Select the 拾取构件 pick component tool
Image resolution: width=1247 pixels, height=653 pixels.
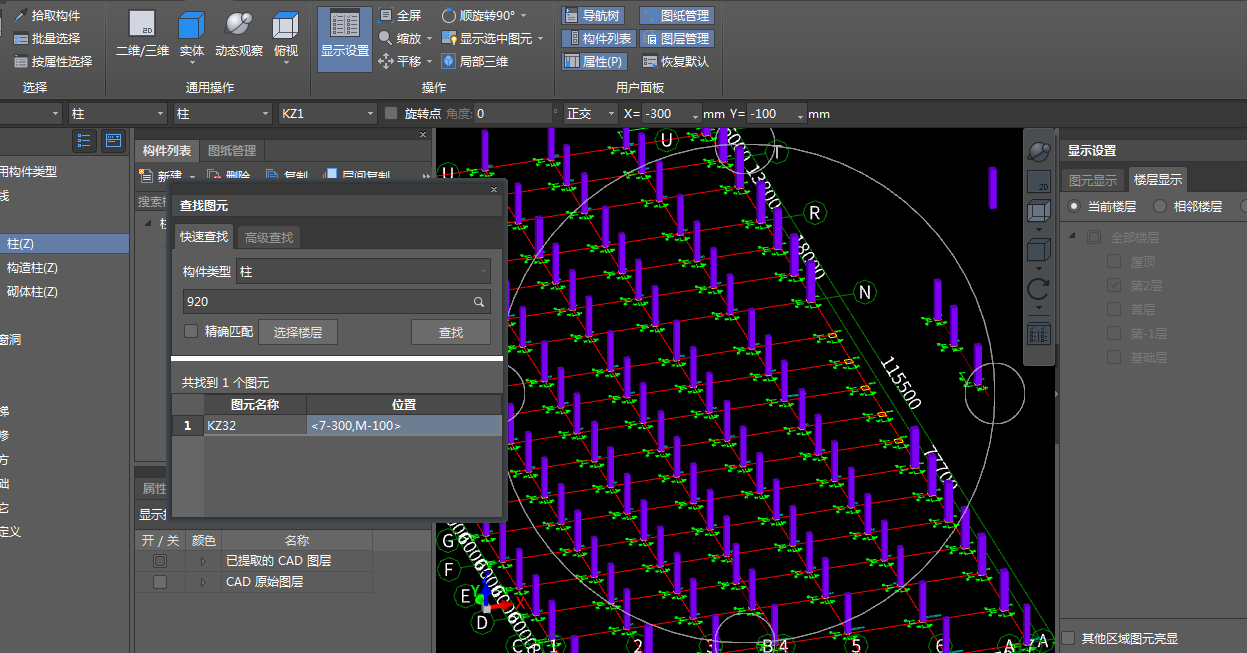[47, 16]
